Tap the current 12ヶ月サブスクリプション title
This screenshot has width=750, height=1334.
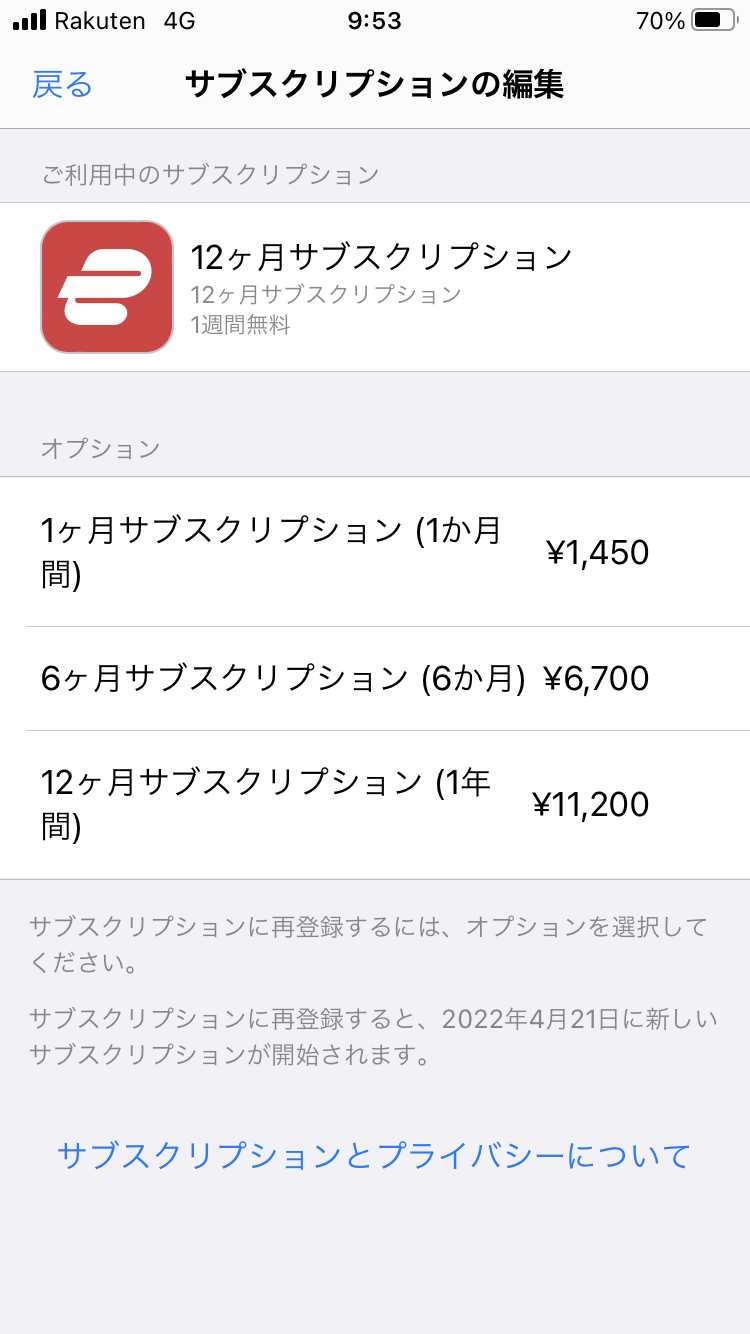381,257
